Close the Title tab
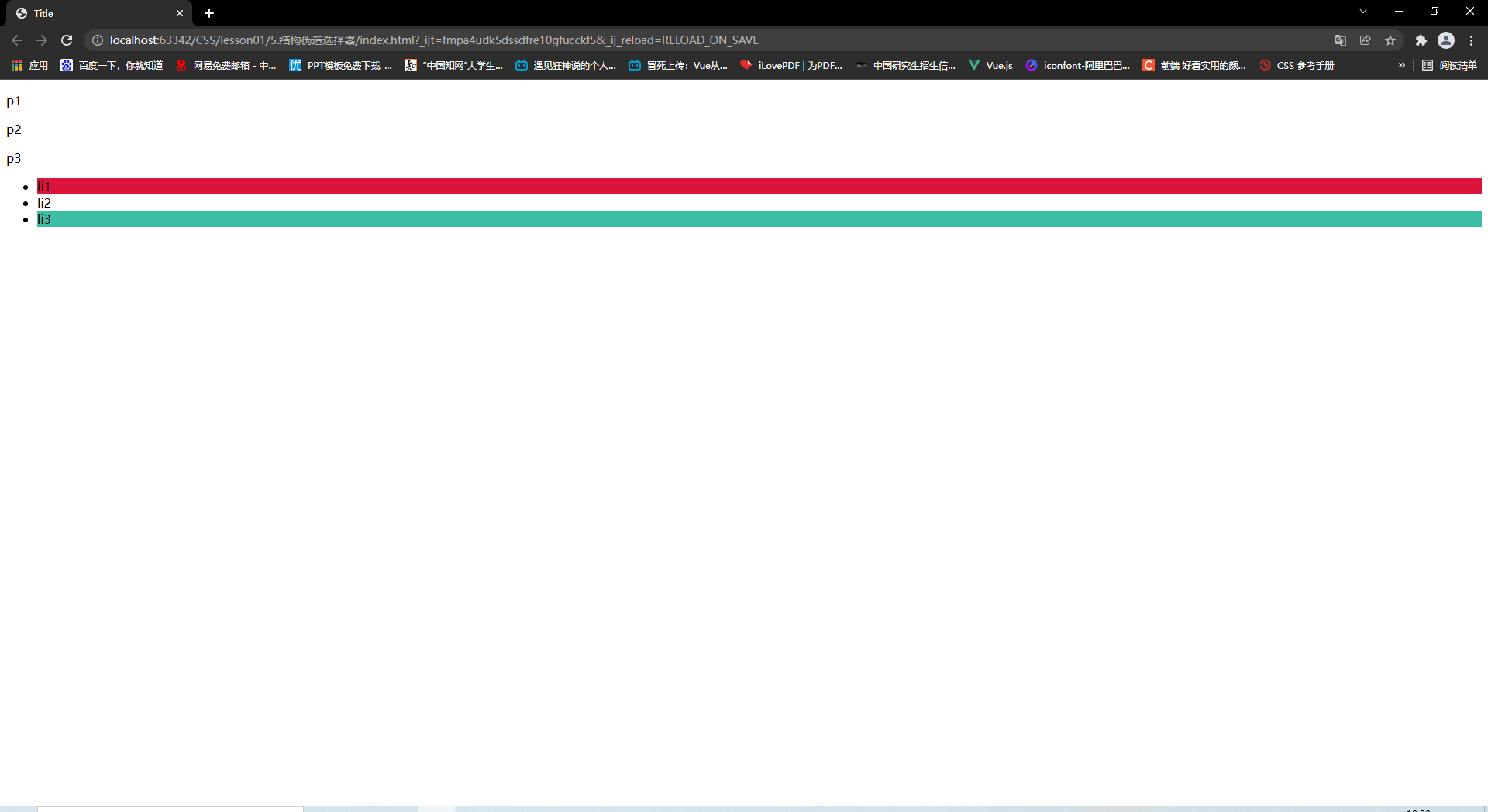 coord(180,13)
